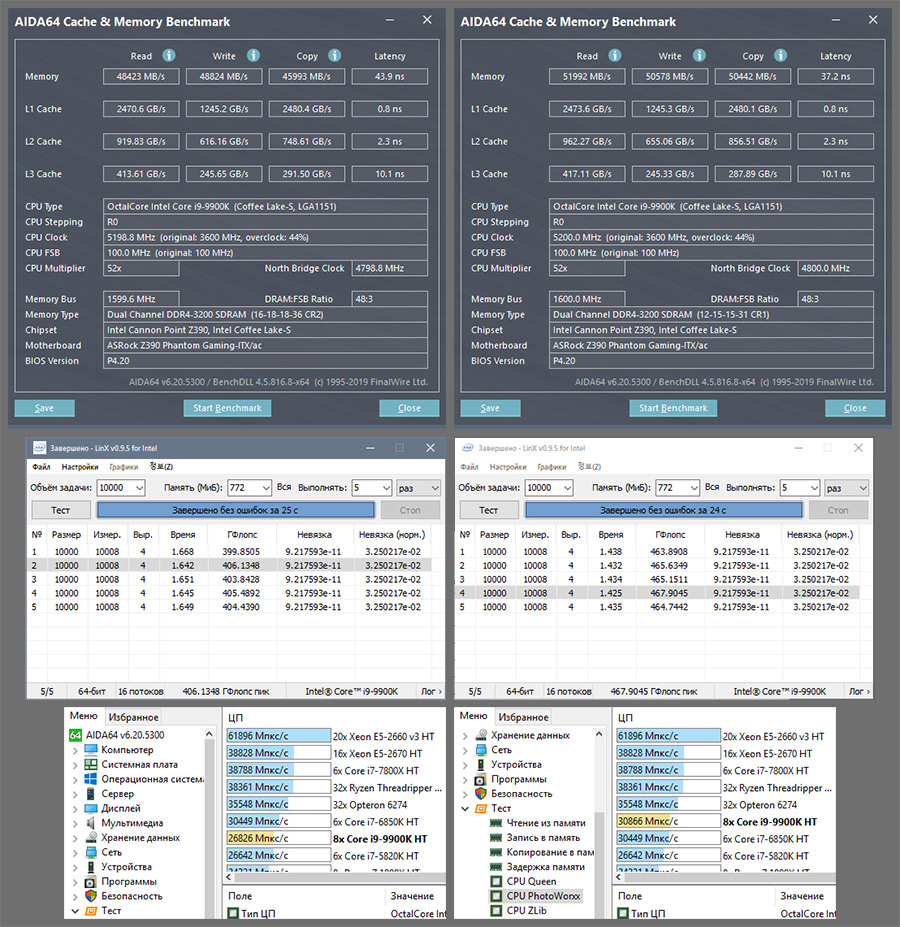The image size is (900, 927).
Task: Open Файл menu in left LinX window
Action: [41, 466]
